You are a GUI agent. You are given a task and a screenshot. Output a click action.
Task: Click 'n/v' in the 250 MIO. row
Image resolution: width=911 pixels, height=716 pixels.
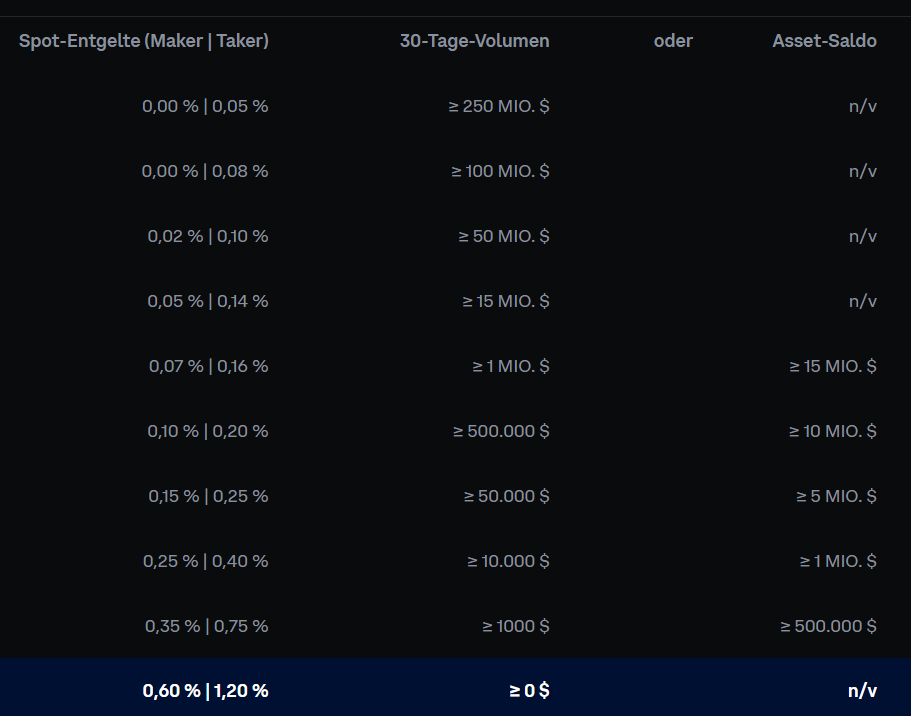point(863,106)
